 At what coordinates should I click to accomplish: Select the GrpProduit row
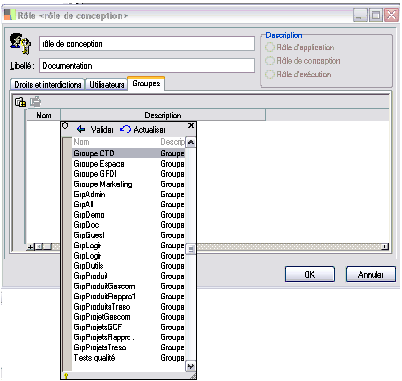click(129, 276)
